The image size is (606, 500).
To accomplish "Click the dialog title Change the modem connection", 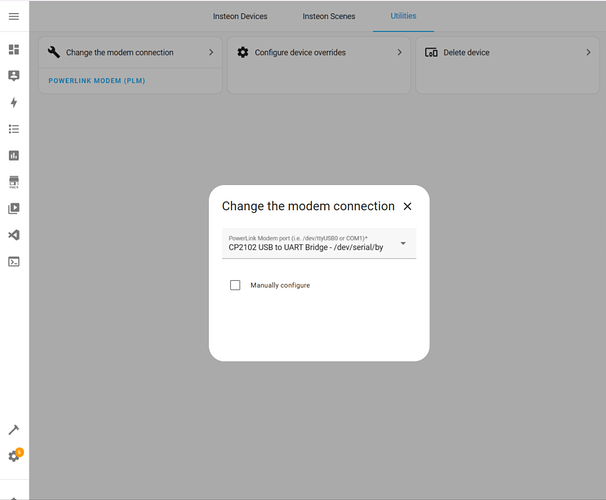I will pos(308,206).
